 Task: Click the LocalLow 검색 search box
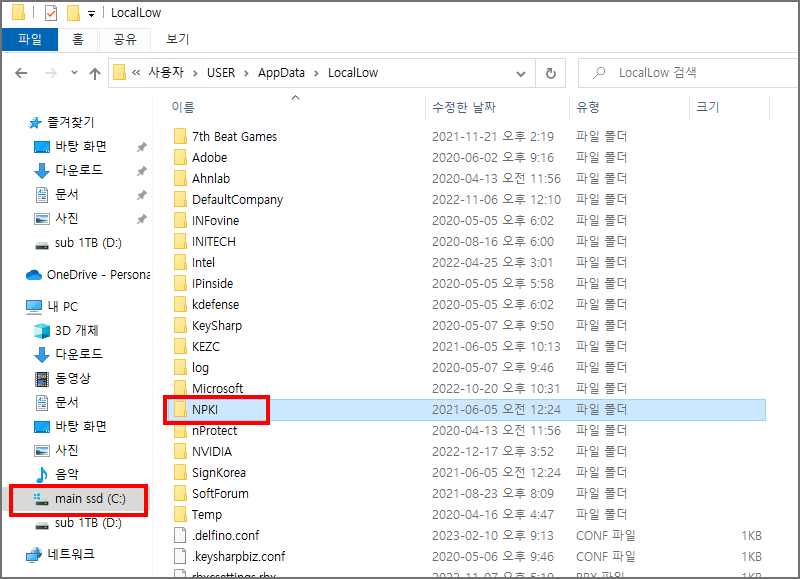click(688, 73)
